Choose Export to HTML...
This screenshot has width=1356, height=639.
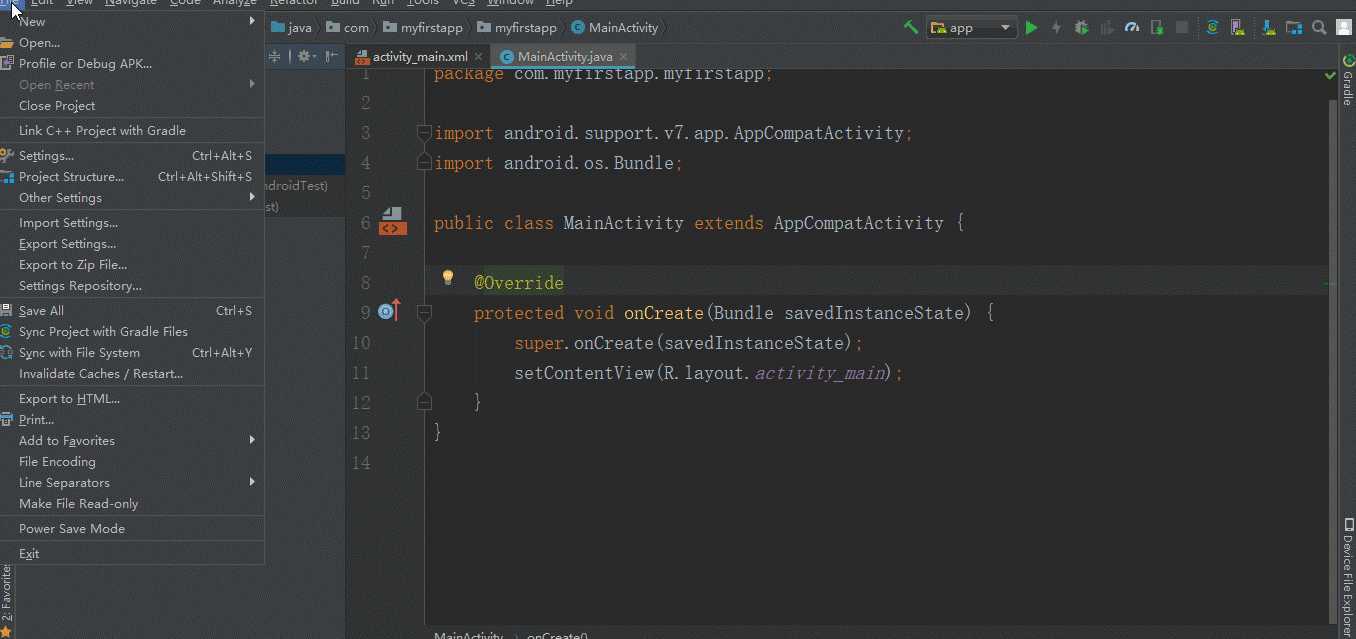coord(132,398)
